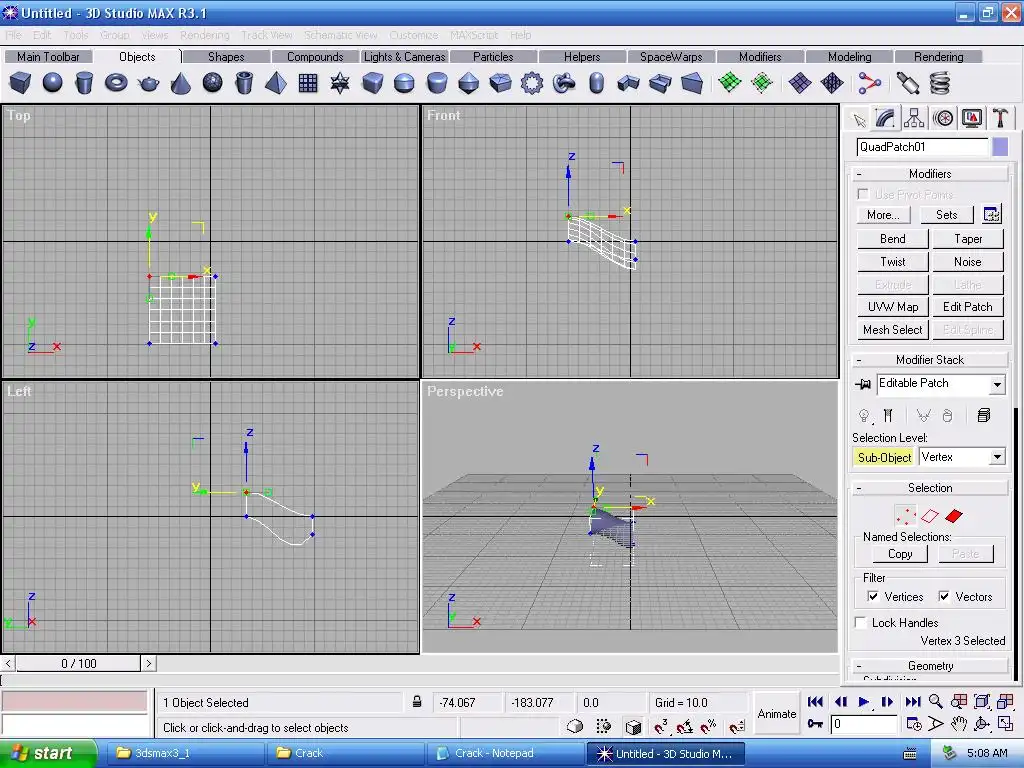This screenshot has width=1024, height=768.
Task: Select the Vertex selection level icon
Action: point(906,516)
